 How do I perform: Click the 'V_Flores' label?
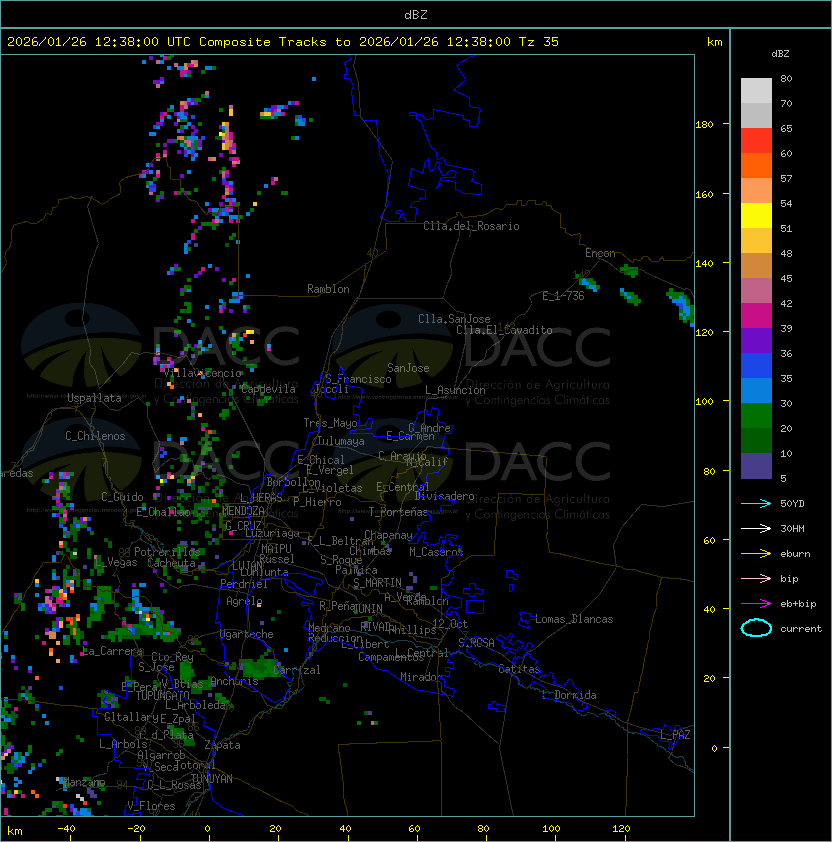click(151, 806)
